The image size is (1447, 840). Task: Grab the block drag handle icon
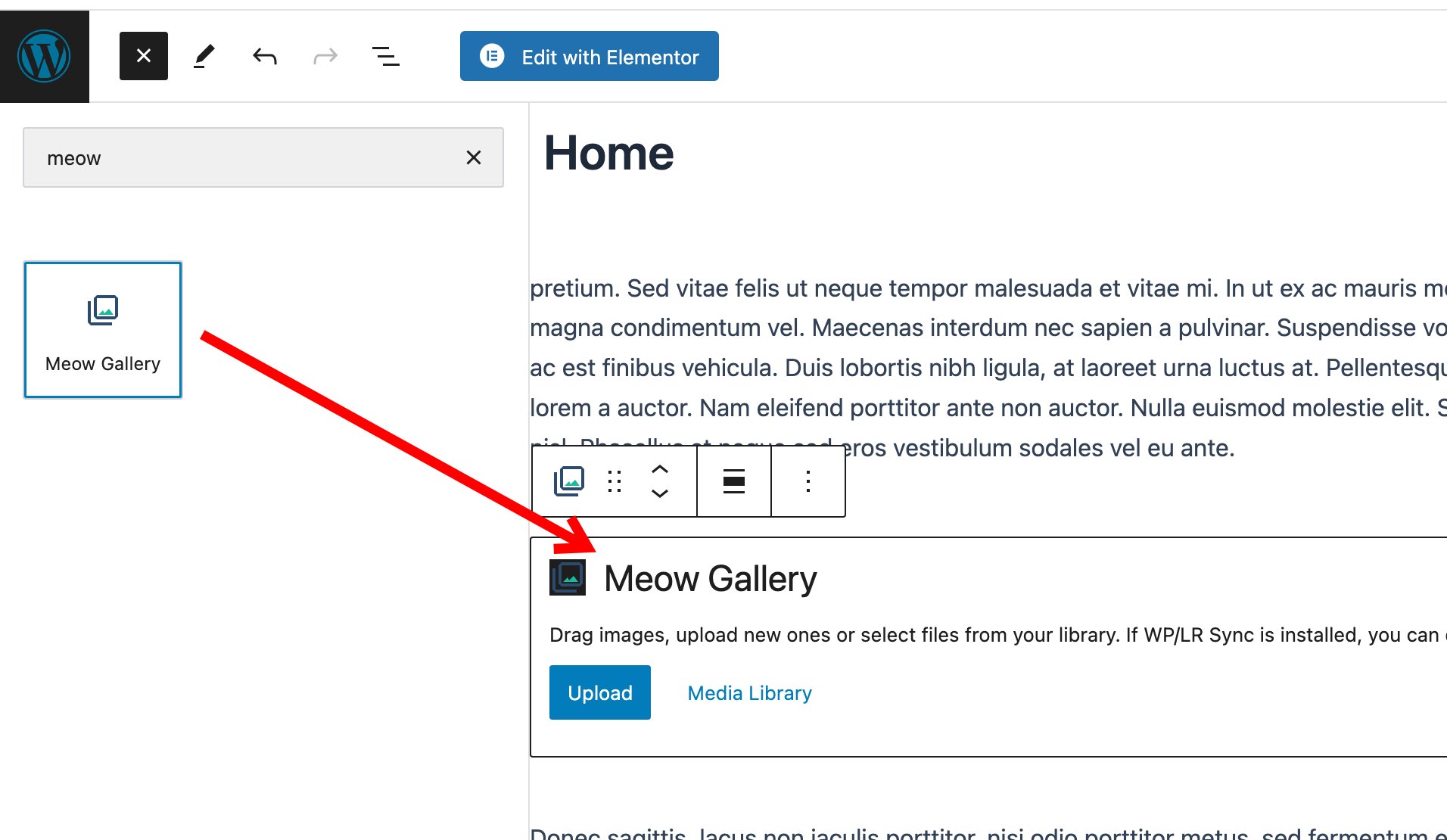click(x=615, y=481)
